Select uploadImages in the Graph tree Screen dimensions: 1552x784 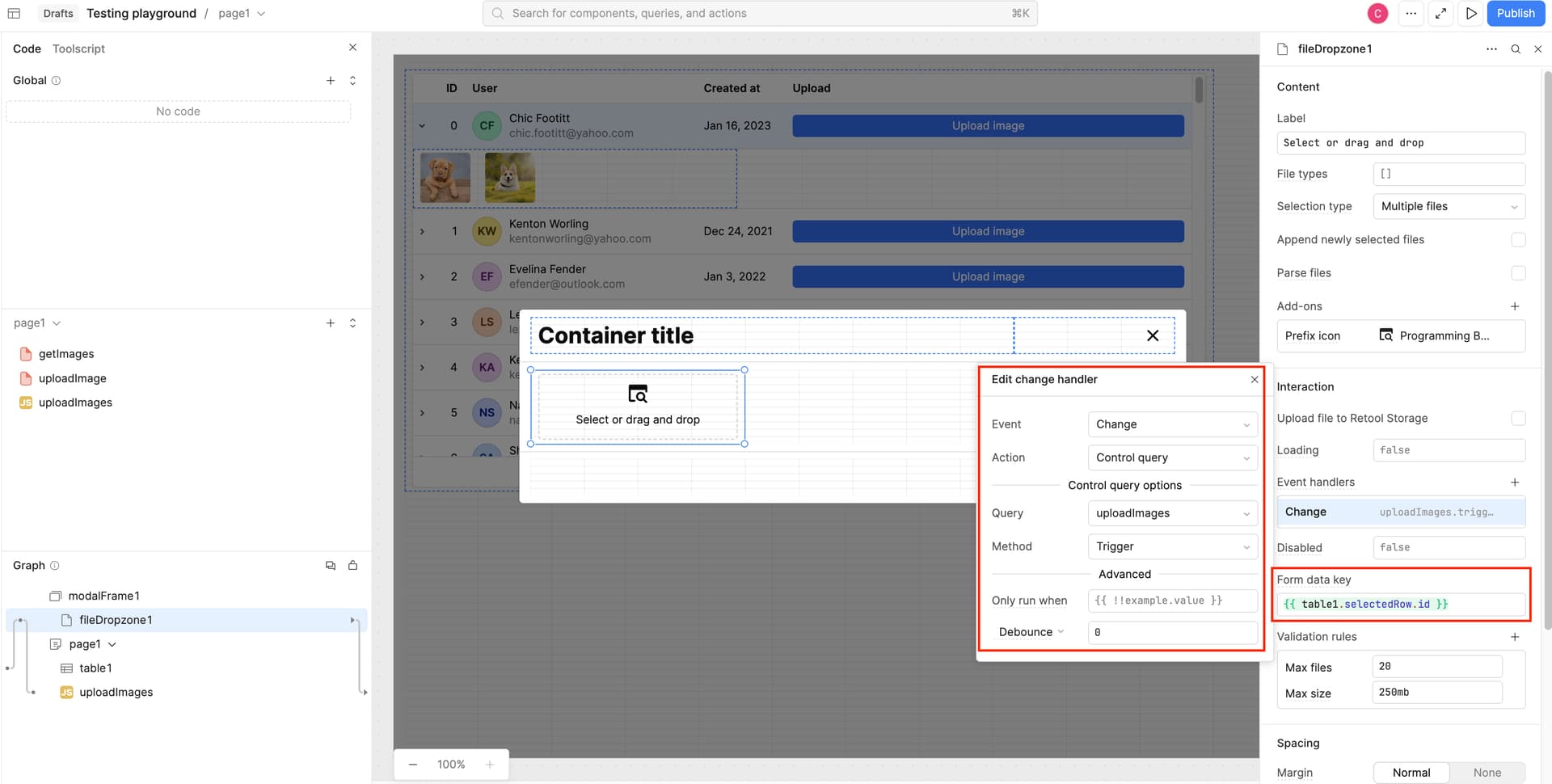(x=116, y=693)
